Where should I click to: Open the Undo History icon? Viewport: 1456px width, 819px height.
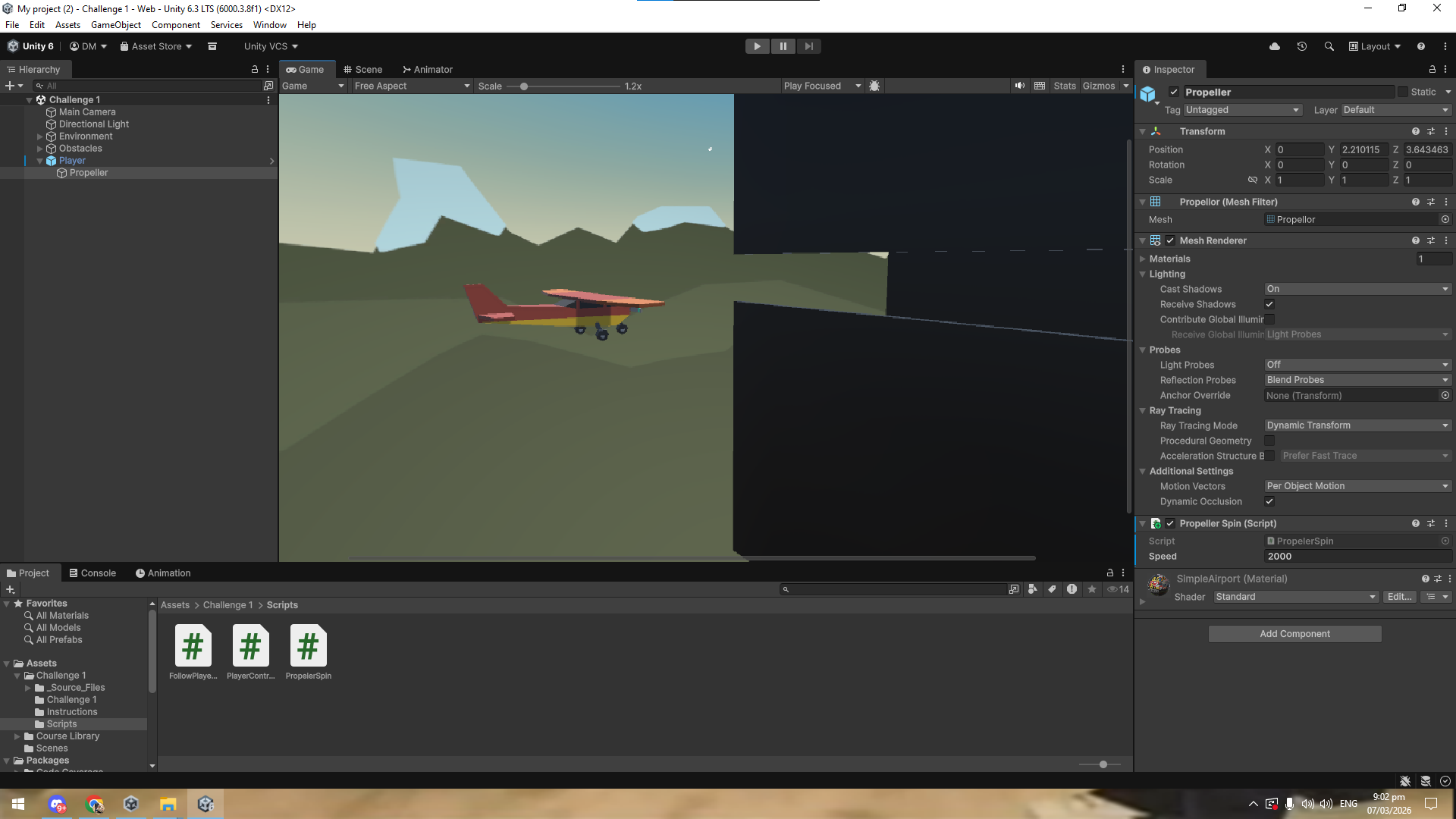point(1301,46)
